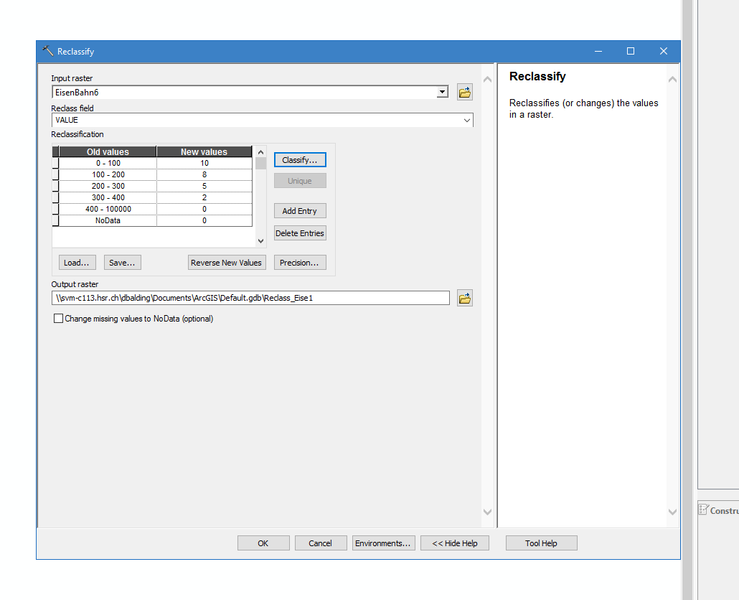This screenshot has height=600, width=739.
Task: Open the Input raster dropdown
Action: (x=442, y=92)
